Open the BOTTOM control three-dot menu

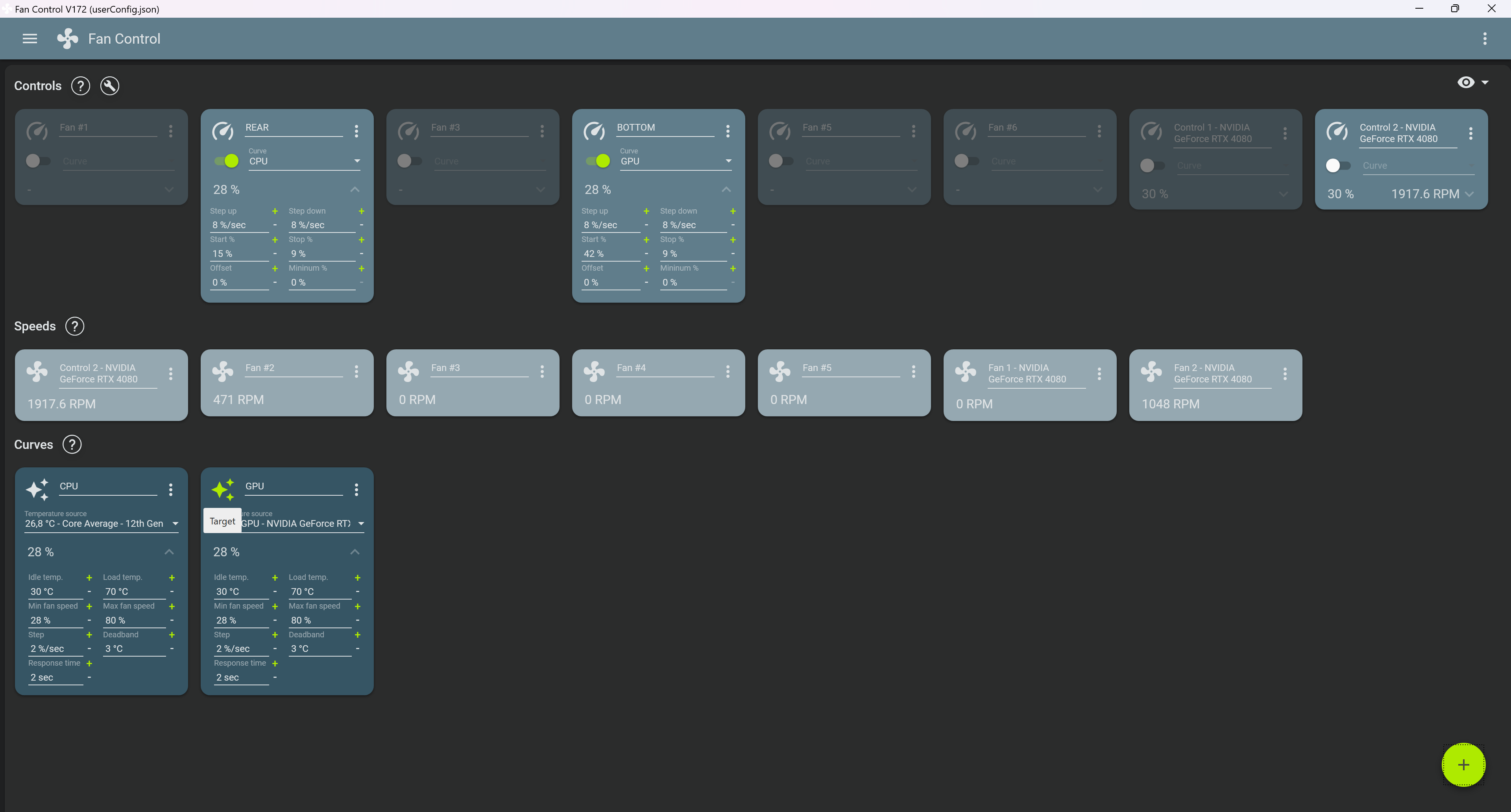point(727,131)
